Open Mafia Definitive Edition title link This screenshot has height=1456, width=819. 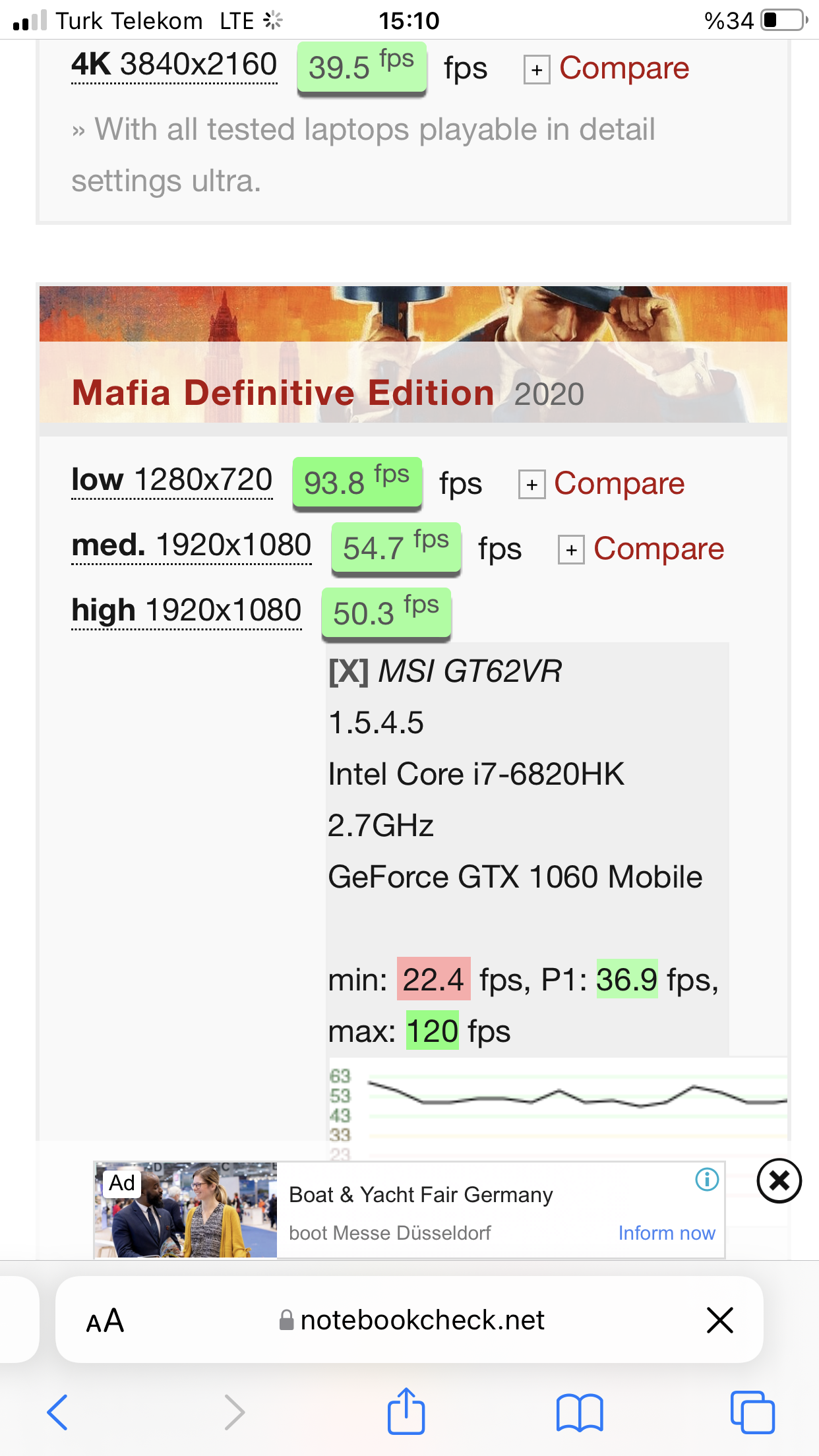pyautogui.click(x=283, y=393)
